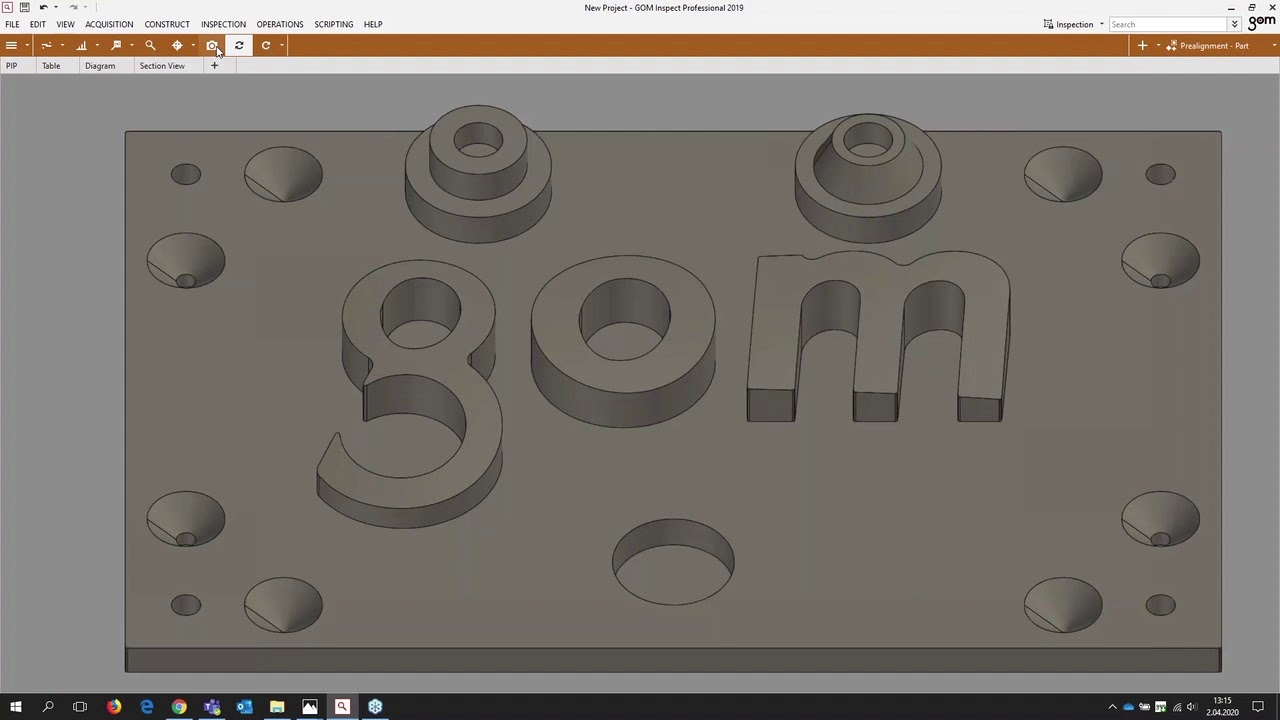The height and width of the screenshot is (720, 1280).
Task: Click the Save project icon
Action: [24, 7]
